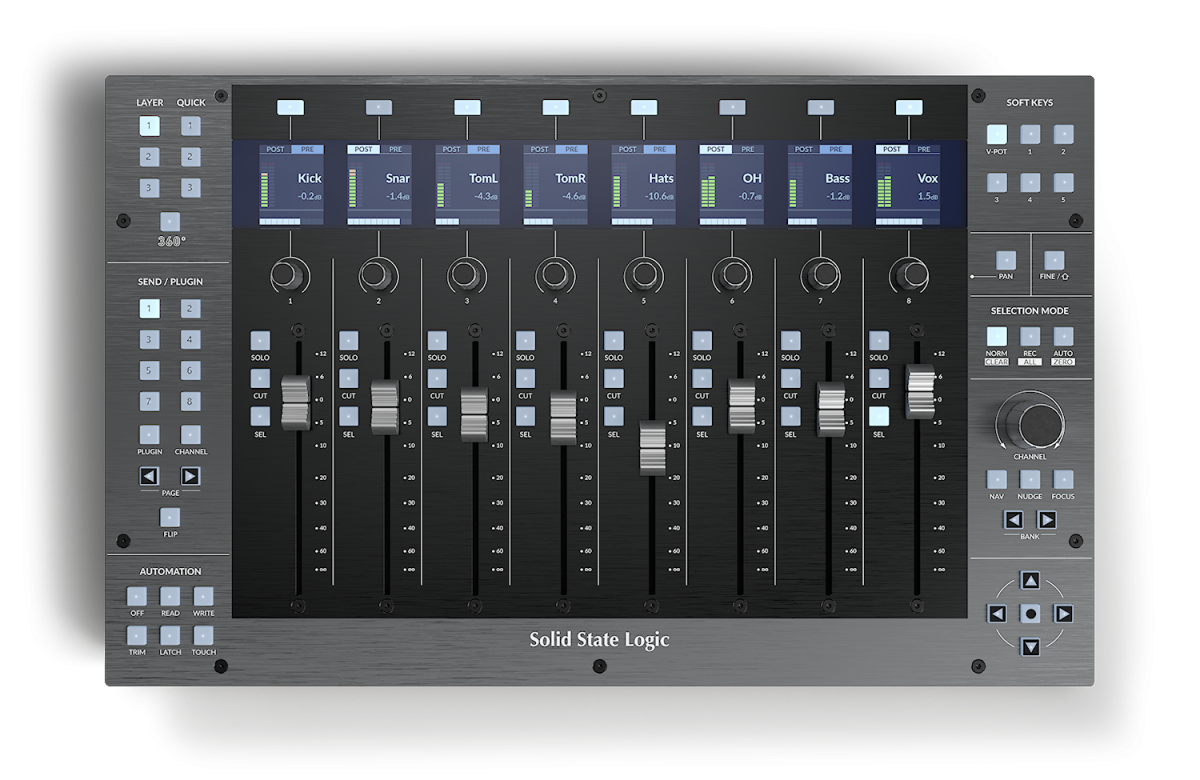Select POST tab on the OH display
Viewport: 1200px width, 780px height.
714,148
